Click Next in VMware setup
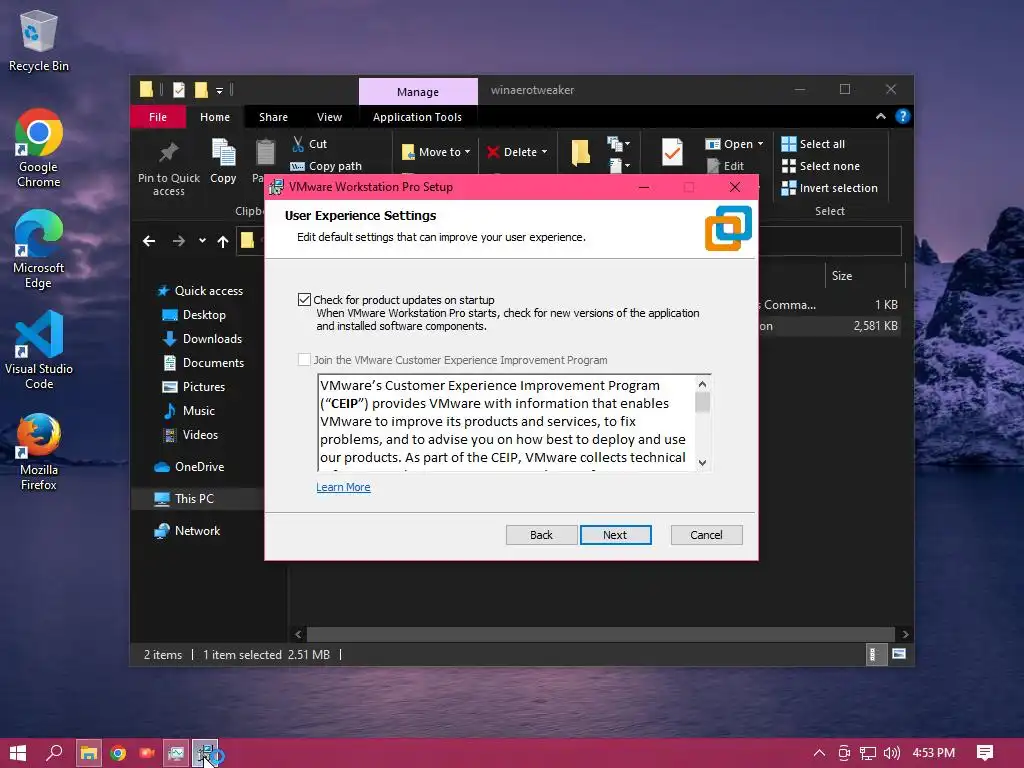 [615, 535]
